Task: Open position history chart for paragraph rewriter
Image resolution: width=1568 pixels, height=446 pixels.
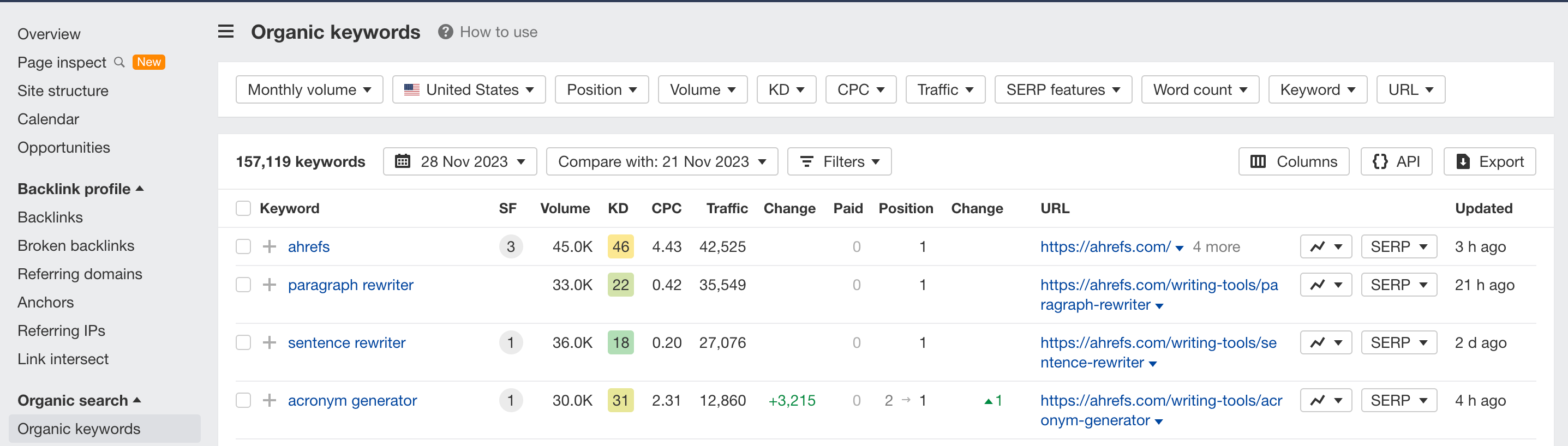Action: coord(1326,285)
